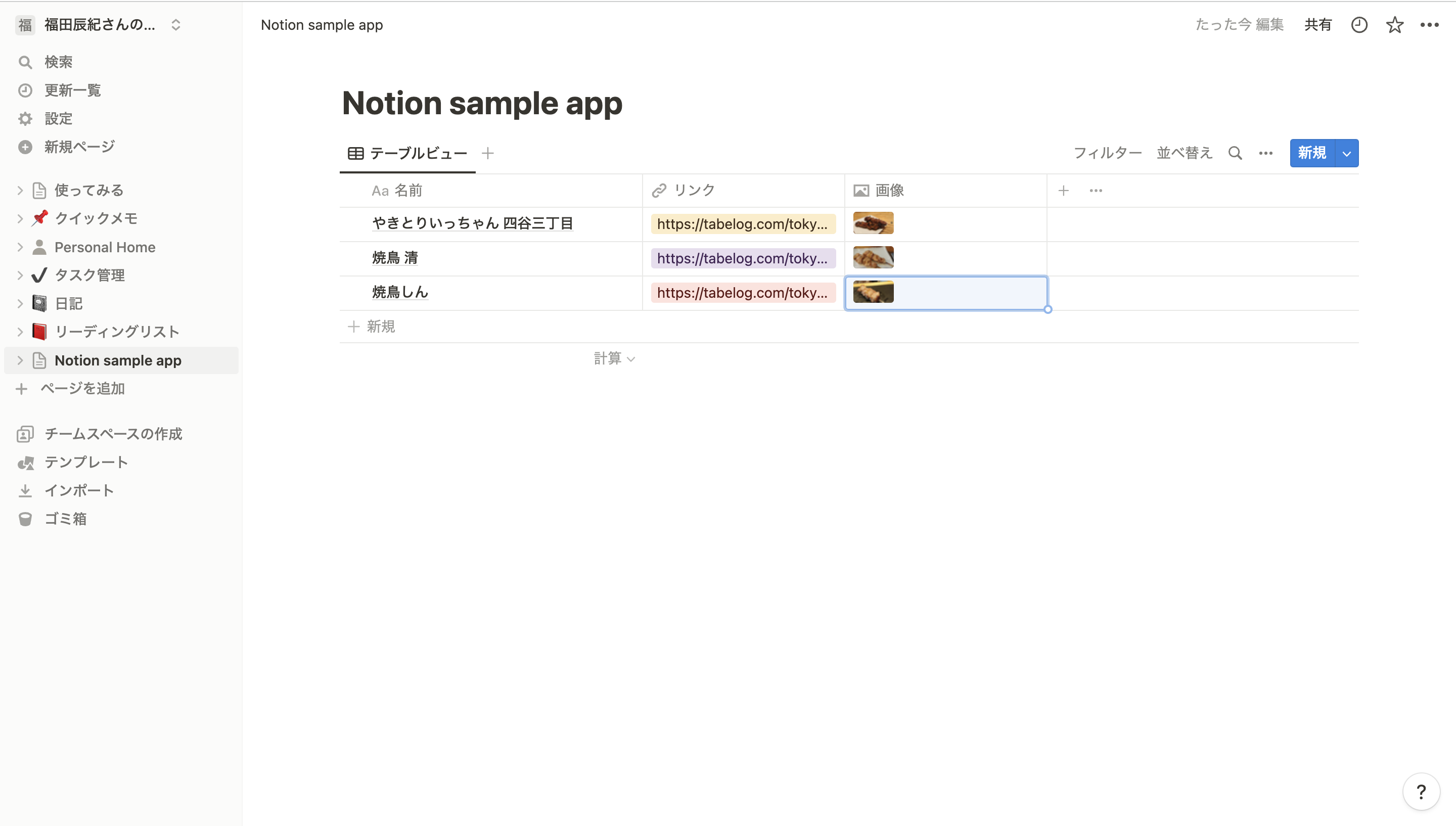Click the help question mark button
This screenshot has height=826, width=1456.
[x=1421, y=792]
